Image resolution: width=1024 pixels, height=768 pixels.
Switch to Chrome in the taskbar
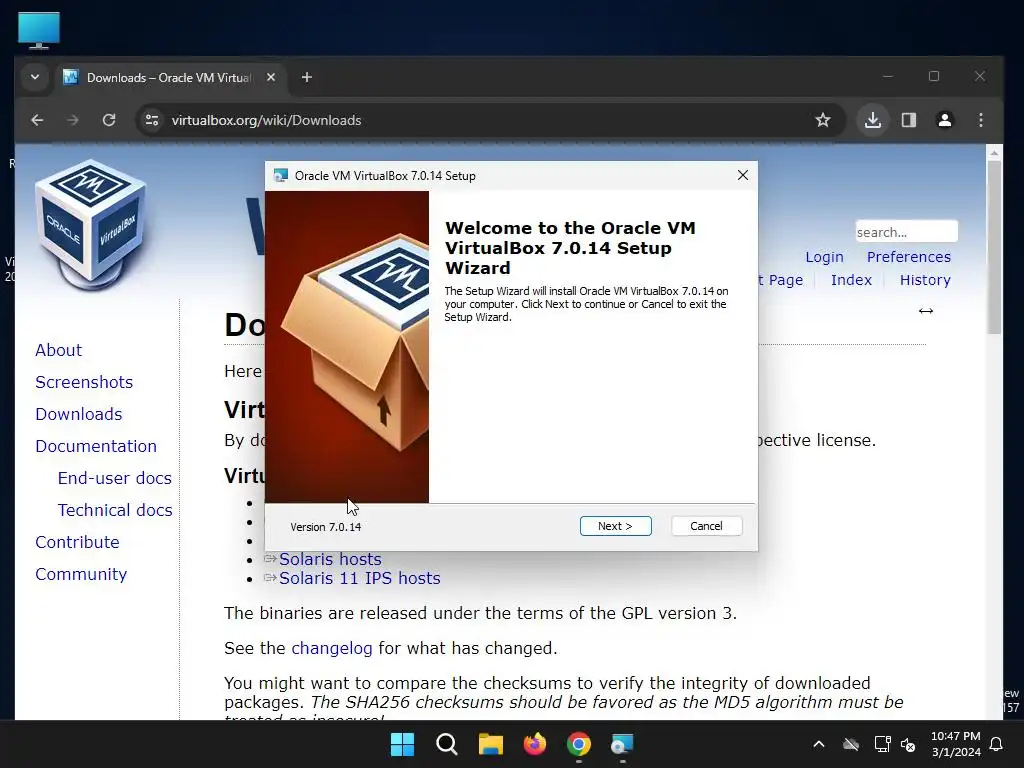coord(579,744)
